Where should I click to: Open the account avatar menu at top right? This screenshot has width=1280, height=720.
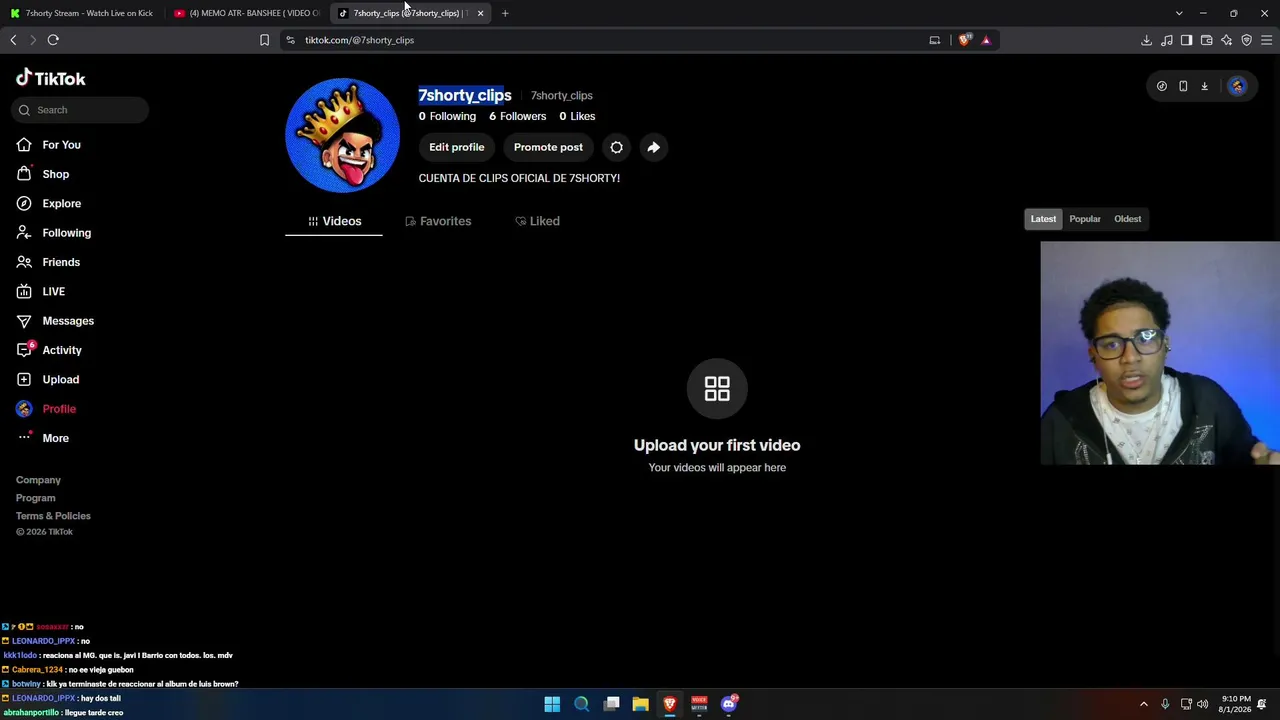coord(1237,86)
